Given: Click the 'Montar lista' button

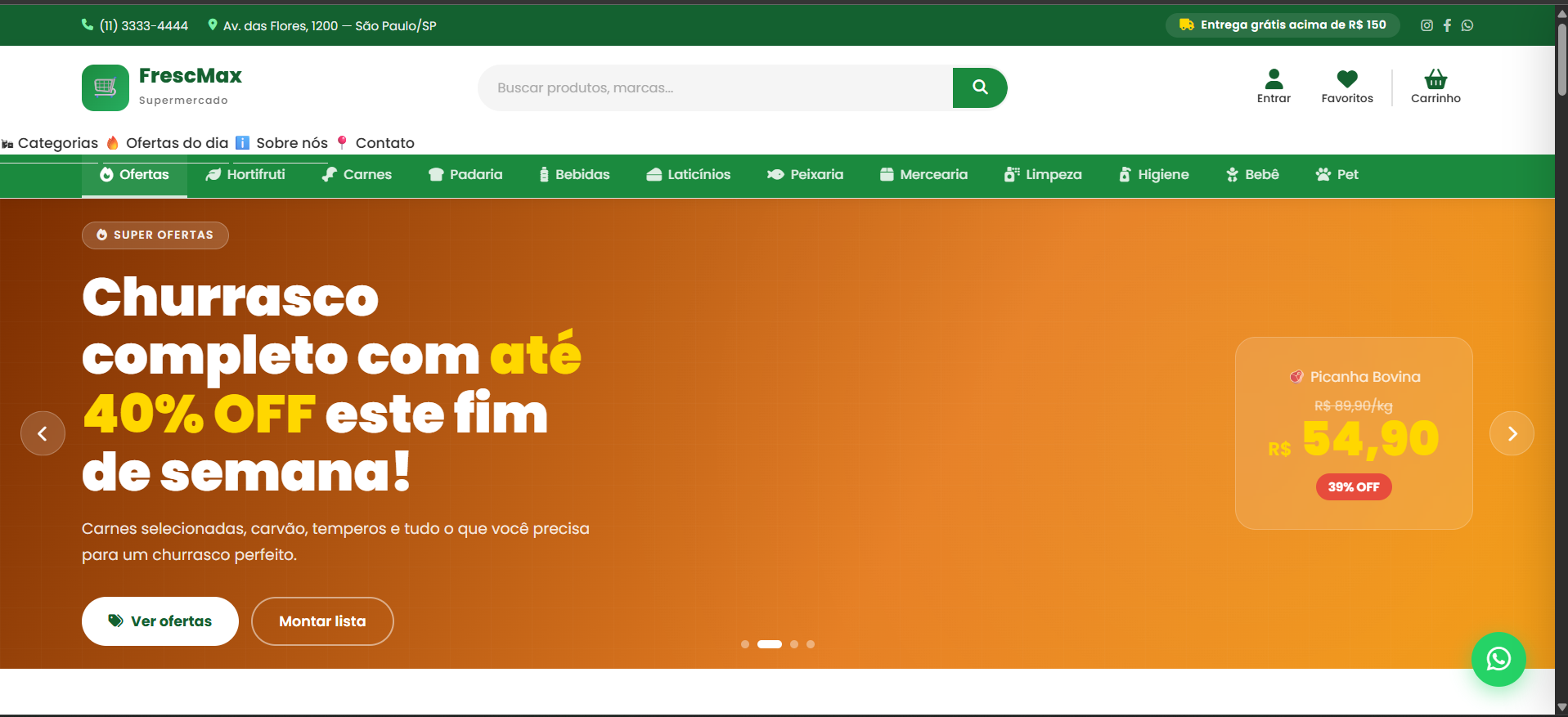Looking at the screenshot, I should click(x=322, y=621).
